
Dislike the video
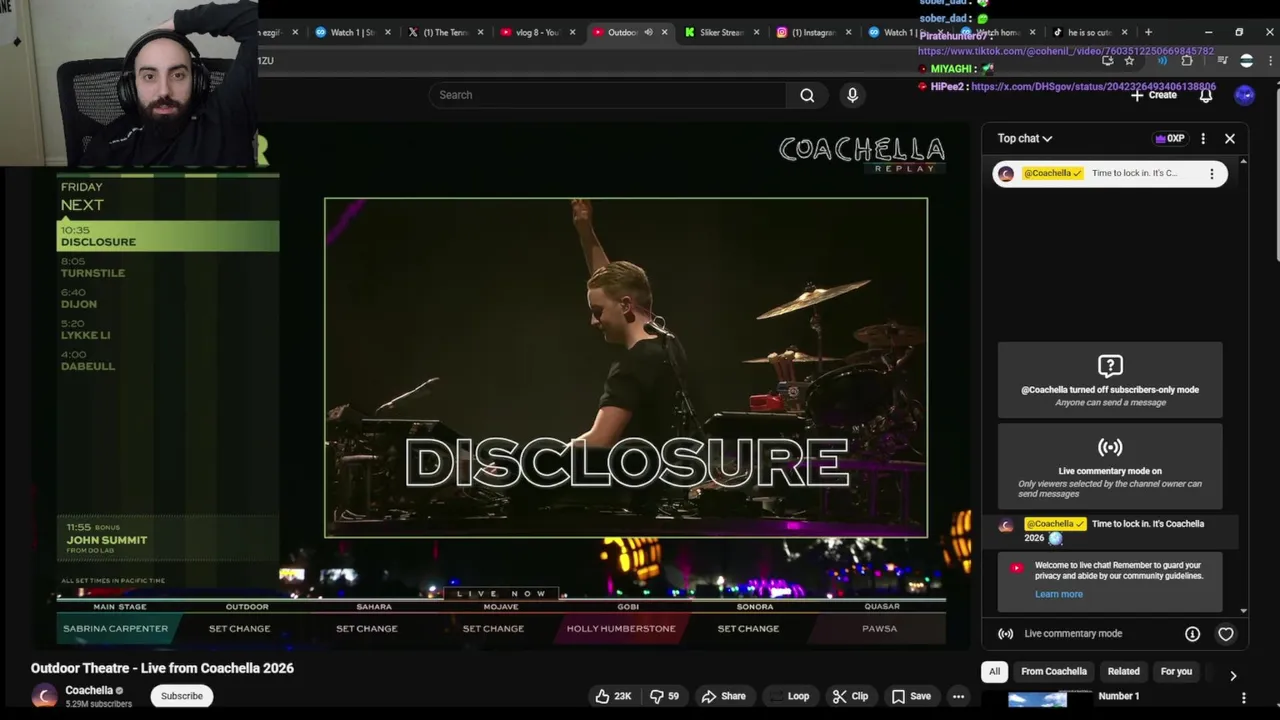665,696
